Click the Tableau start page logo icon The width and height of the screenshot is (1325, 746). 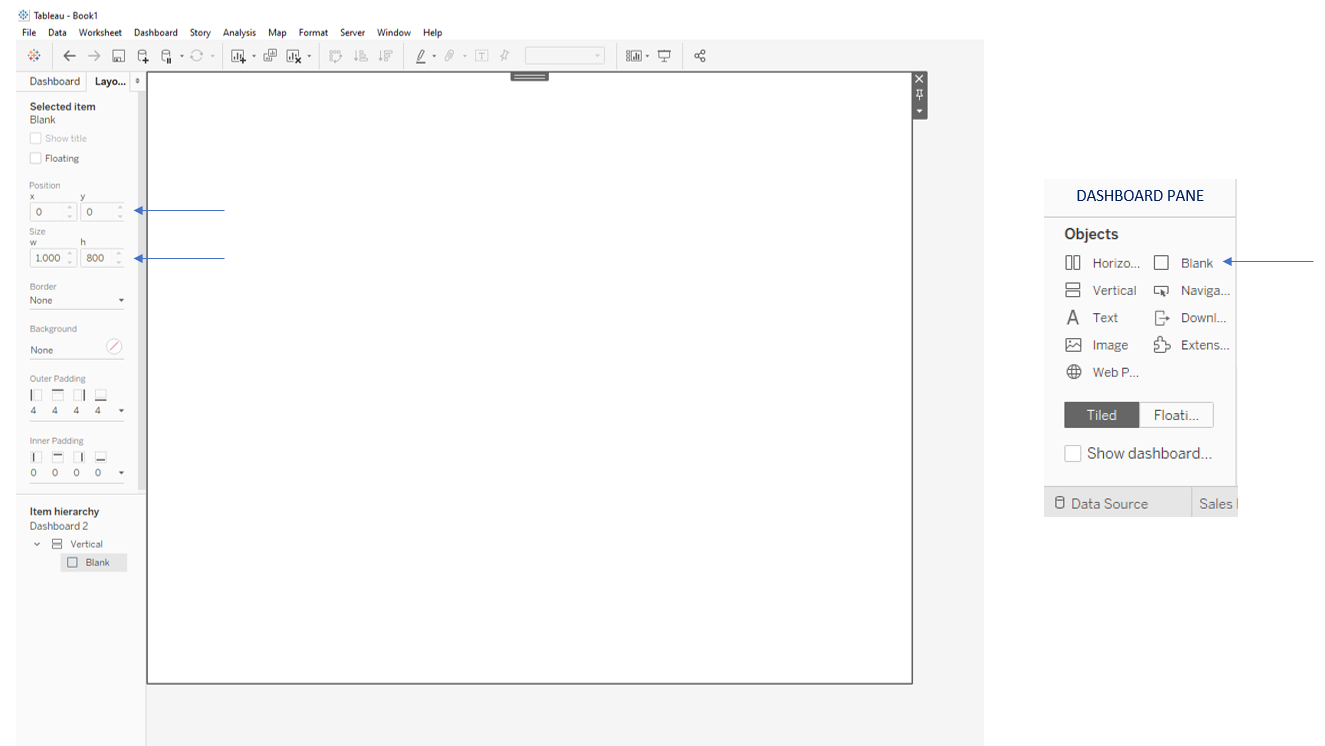[x=34, y=56]
